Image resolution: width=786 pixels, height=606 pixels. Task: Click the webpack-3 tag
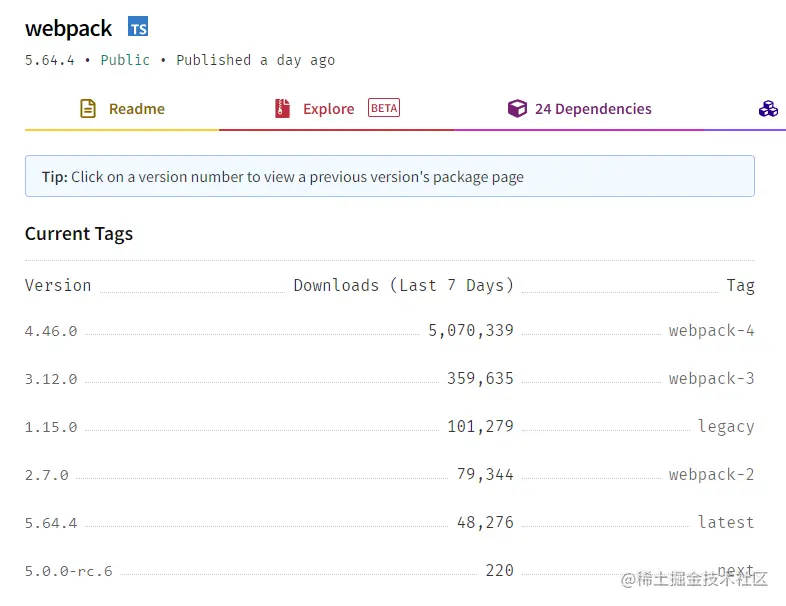(712, 378)
